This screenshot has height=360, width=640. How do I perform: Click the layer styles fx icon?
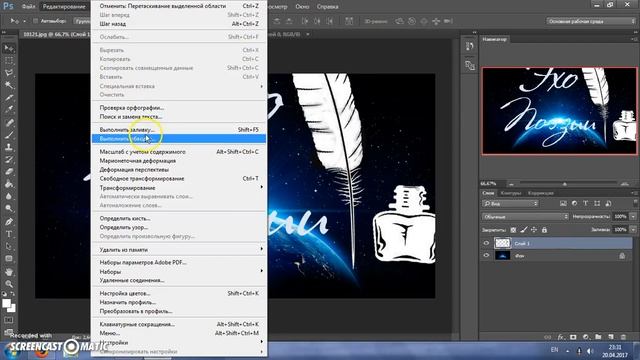click(560, 337)
